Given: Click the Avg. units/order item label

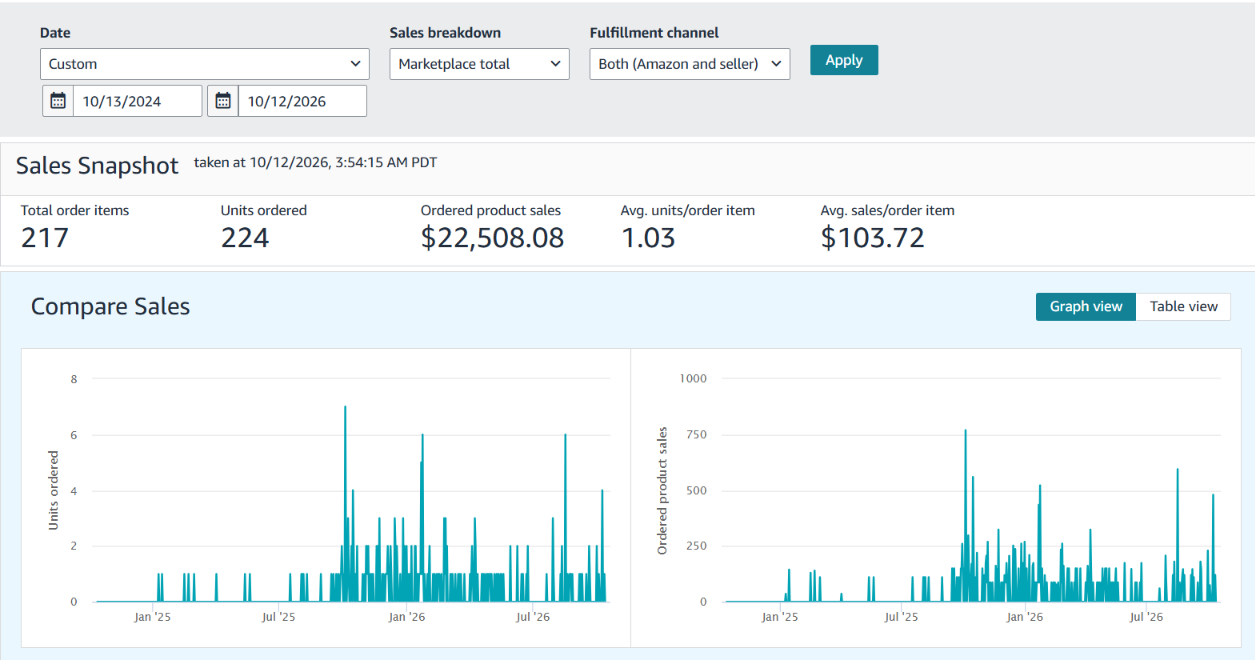Looking at the screenshot, I should [x=688, y=211].
